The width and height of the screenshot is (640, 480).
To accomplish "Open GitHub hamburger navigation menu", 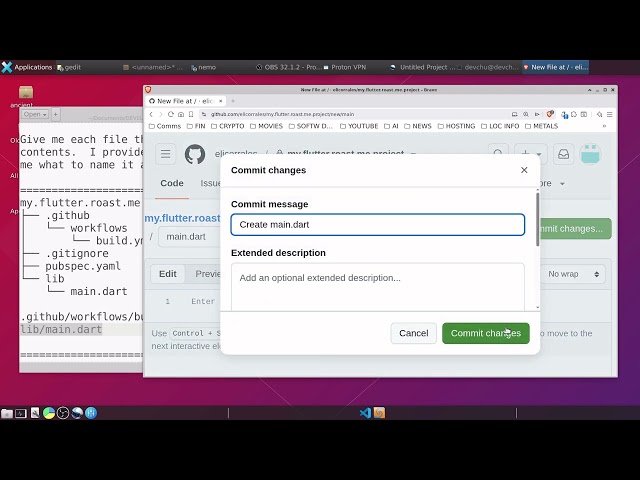I will point(165,154).
